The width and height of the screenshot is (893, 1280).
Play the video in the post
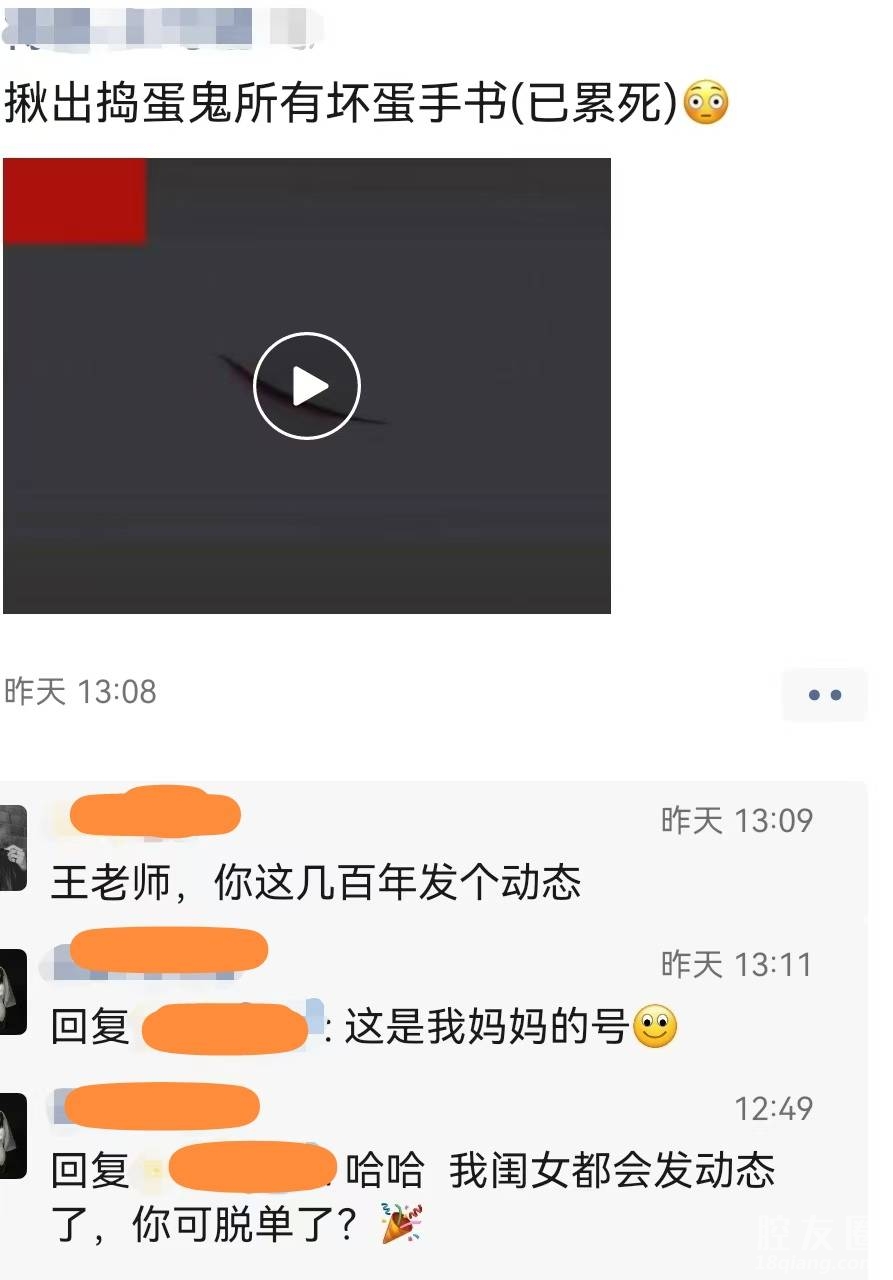(x=306, y=386)
